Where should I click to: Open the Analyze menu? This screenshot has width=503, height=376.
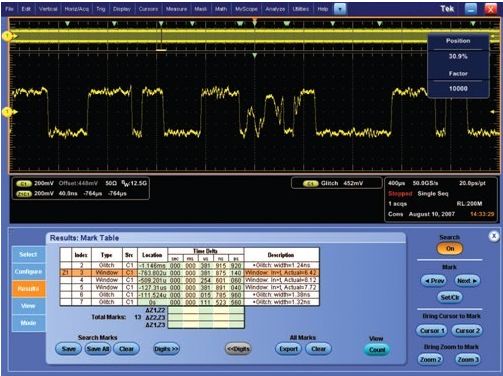point(275,9)
